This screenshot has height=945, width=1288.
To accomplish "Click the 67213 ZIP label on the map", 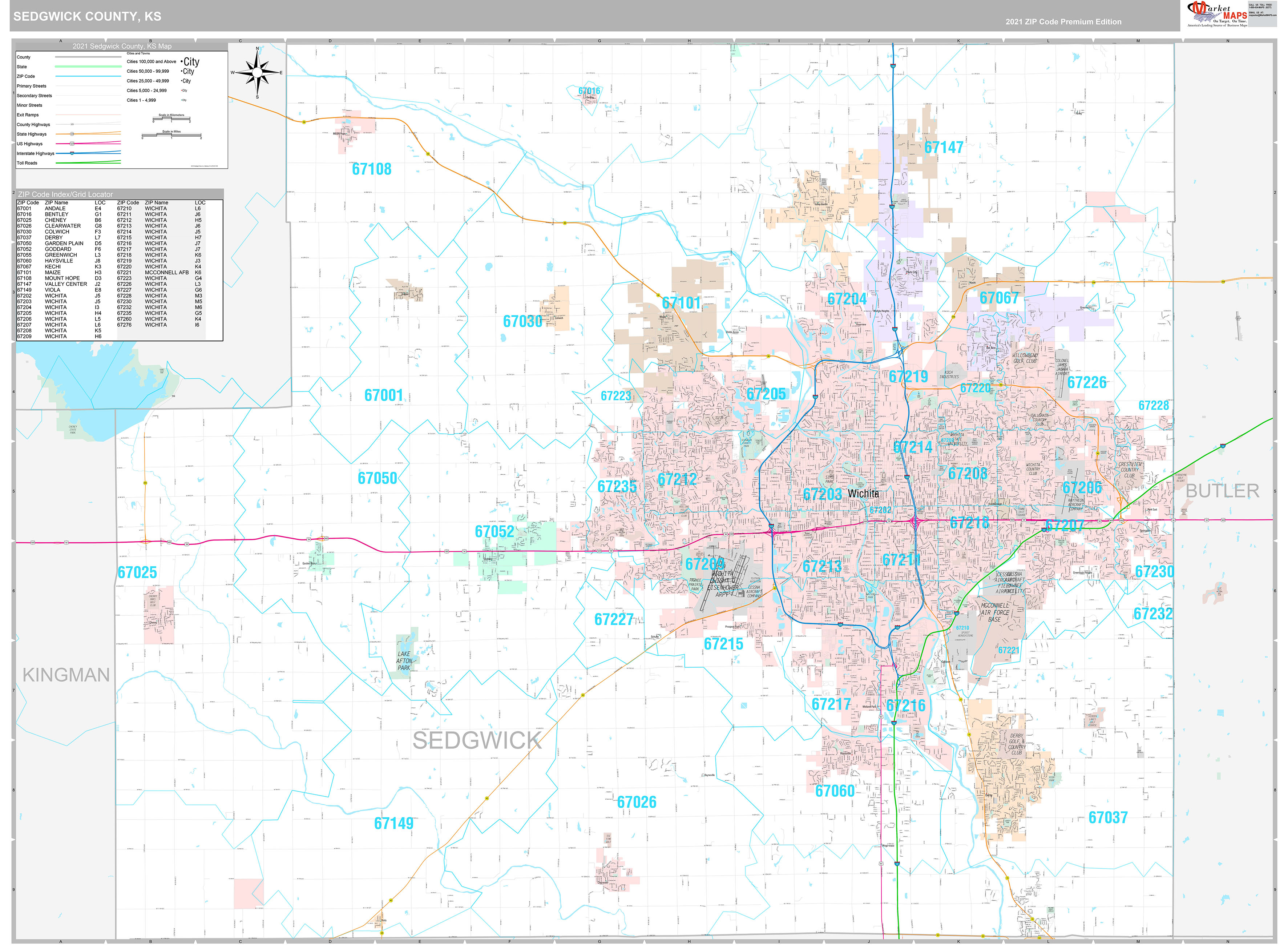I will tap(822, 566).
